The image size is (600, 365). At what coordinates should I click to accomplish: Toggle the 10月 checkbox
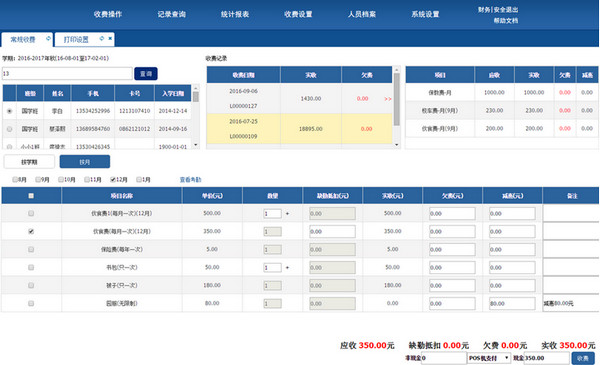(x=60, y=179)
